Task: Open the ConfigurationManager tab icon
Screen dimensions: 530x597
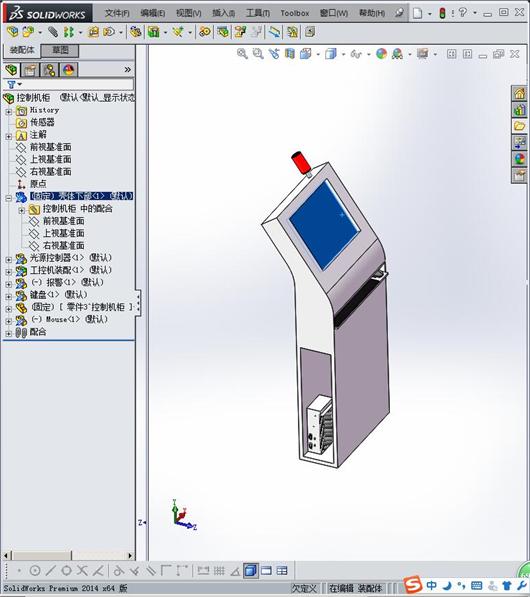Action: pos(49,70)
